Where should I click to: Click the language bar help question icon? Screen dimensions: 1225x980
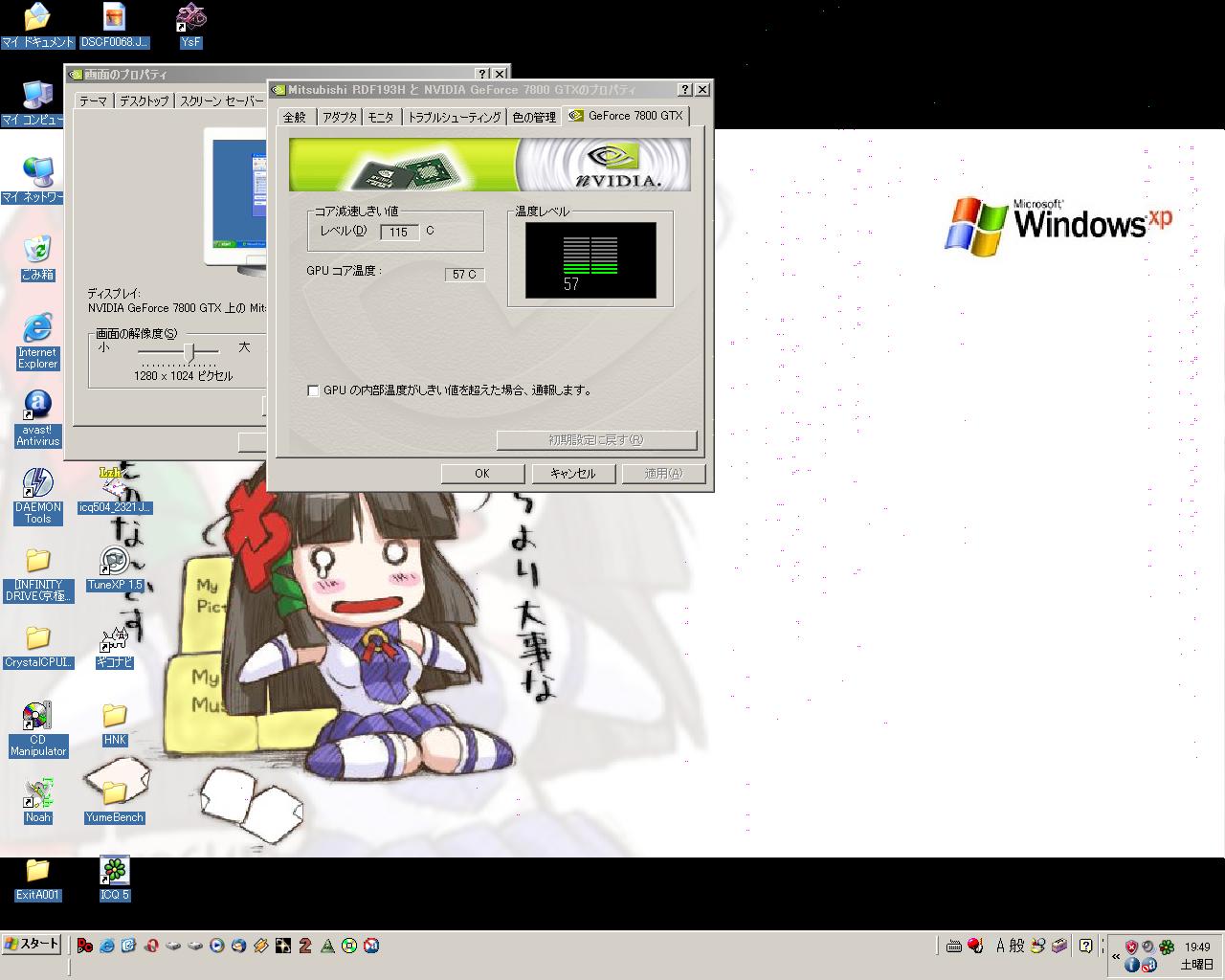[1085, 946]
